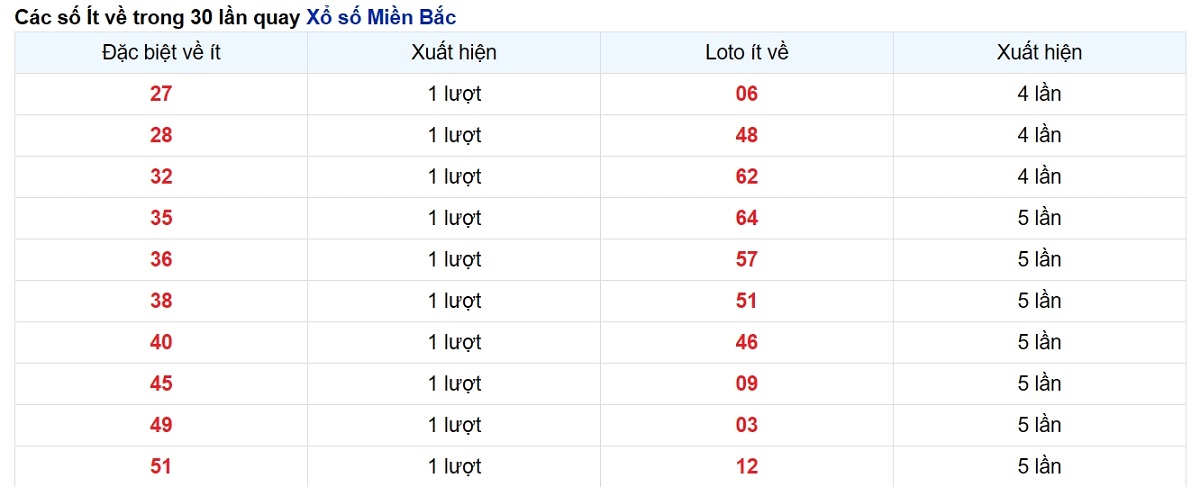Select special number 35
1200x487 pixels.
tap(161, 218)
